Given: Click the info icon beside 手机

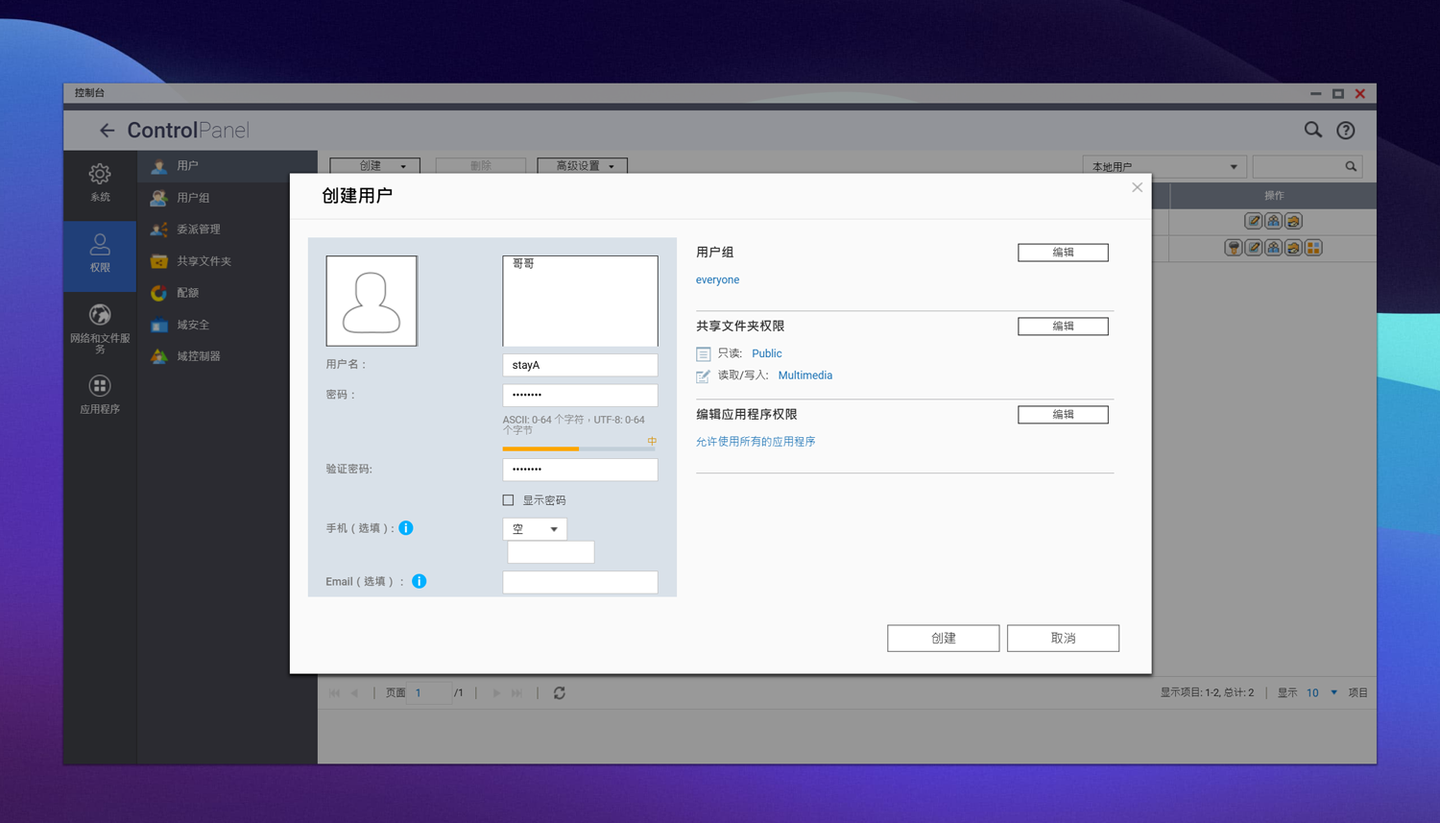Looking at the screenshot, I should 406,528.
